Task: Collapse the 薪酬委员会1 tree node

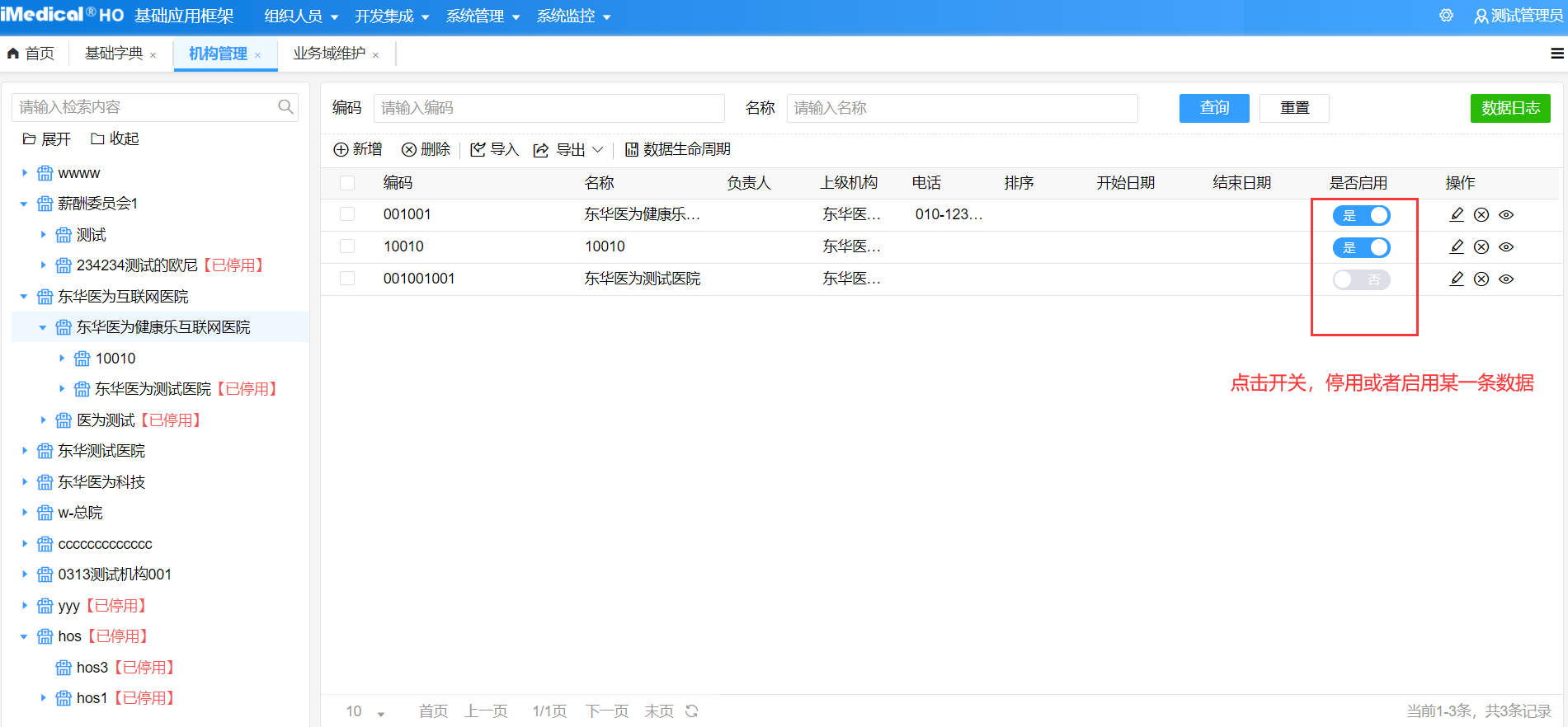Action: point(24,204)
